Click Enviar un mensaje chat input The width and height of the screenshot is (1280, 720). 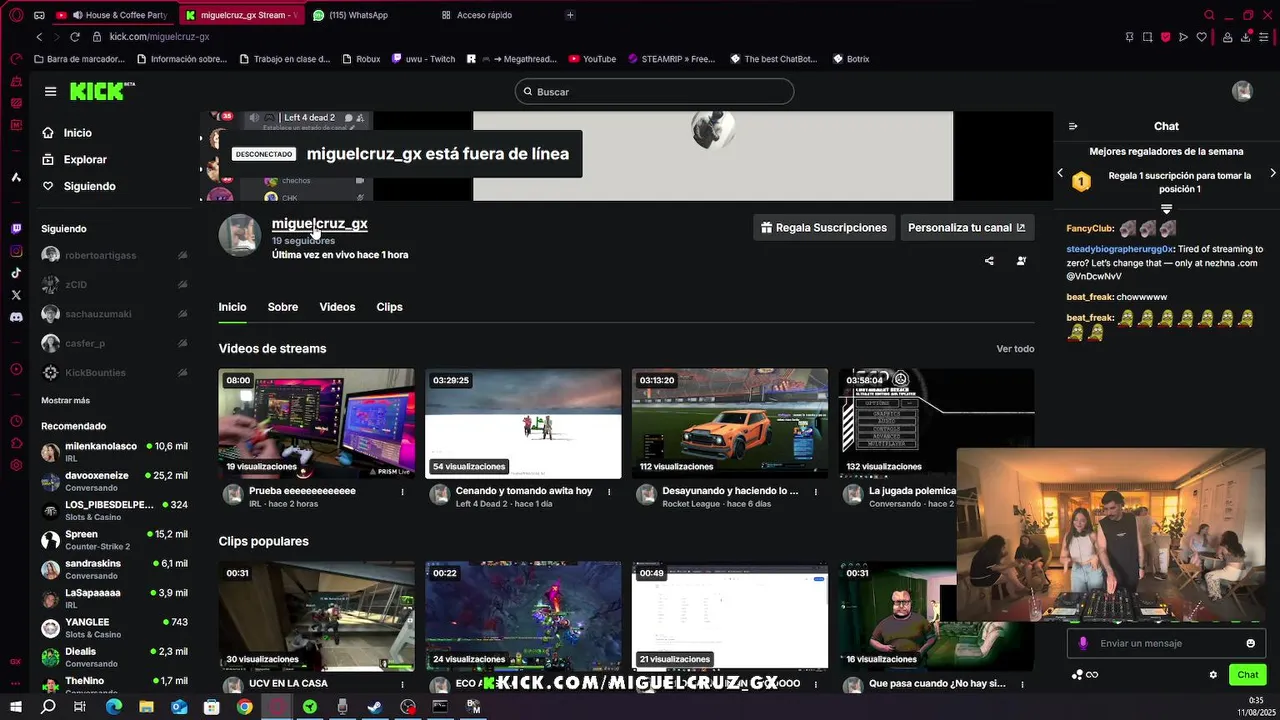click(x=1165, y=643)
